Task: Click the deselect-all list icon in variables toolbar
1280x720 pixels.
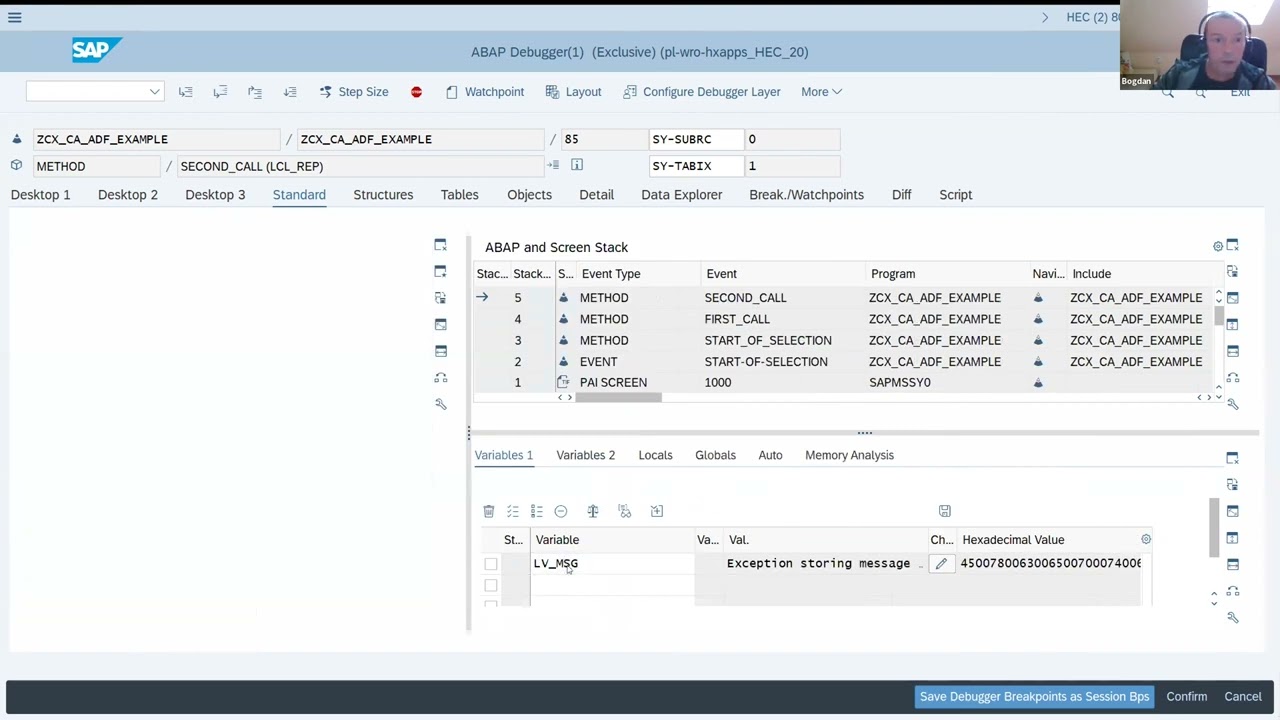Action: (x=537, y=512)
